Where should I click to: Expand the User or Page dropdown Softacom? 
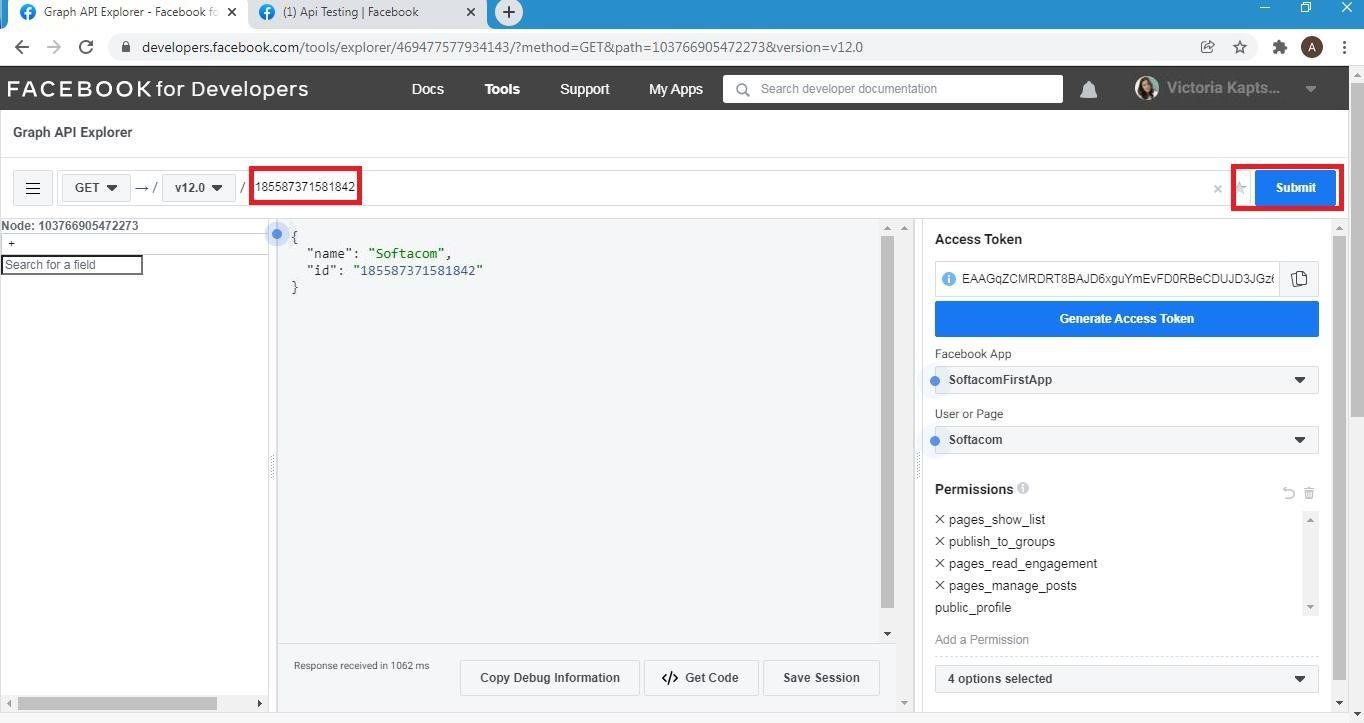[1126, 440]
